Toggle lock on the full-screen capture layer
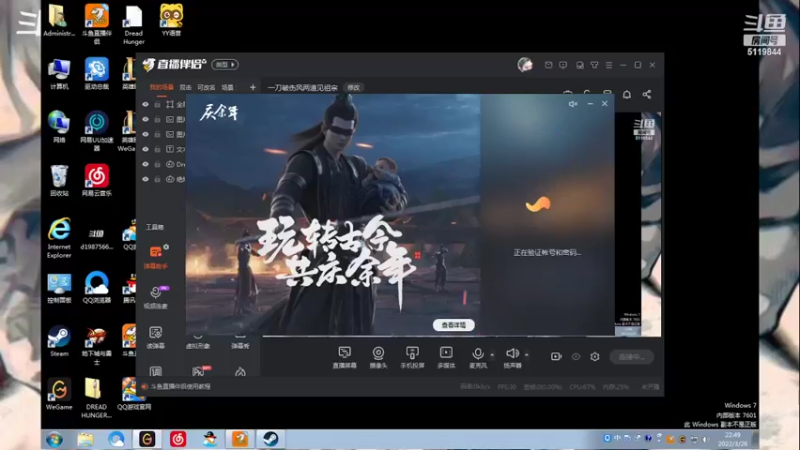Image resolution: width=800 pixels, height=450 pixels. pos(157,104)
